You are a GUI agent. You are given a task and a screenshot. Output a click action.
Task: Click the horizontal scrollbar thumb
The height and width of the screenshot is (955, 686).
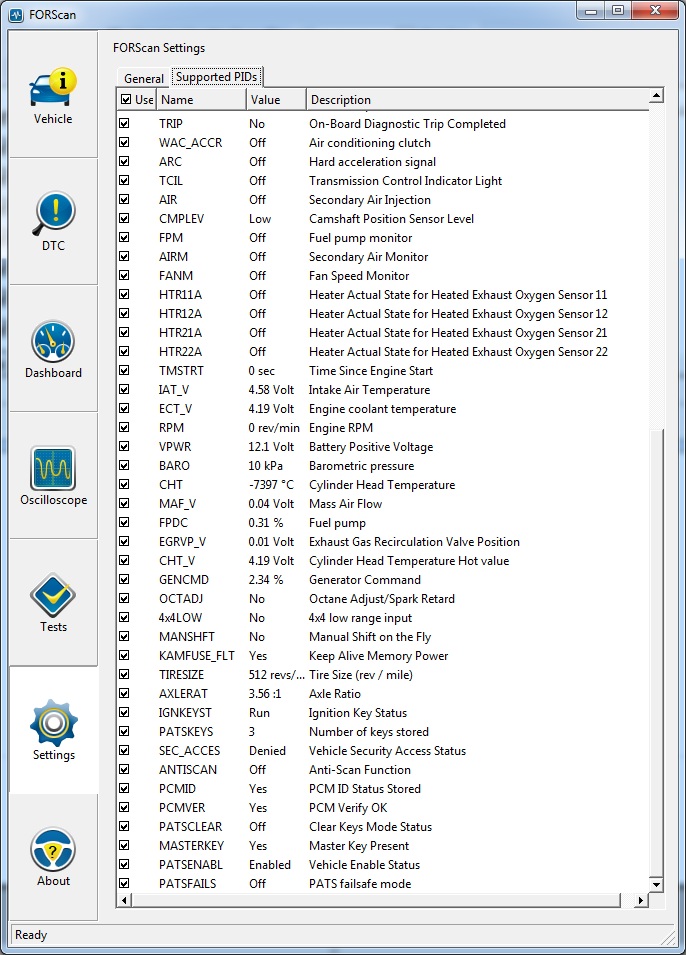coord(376,900)
